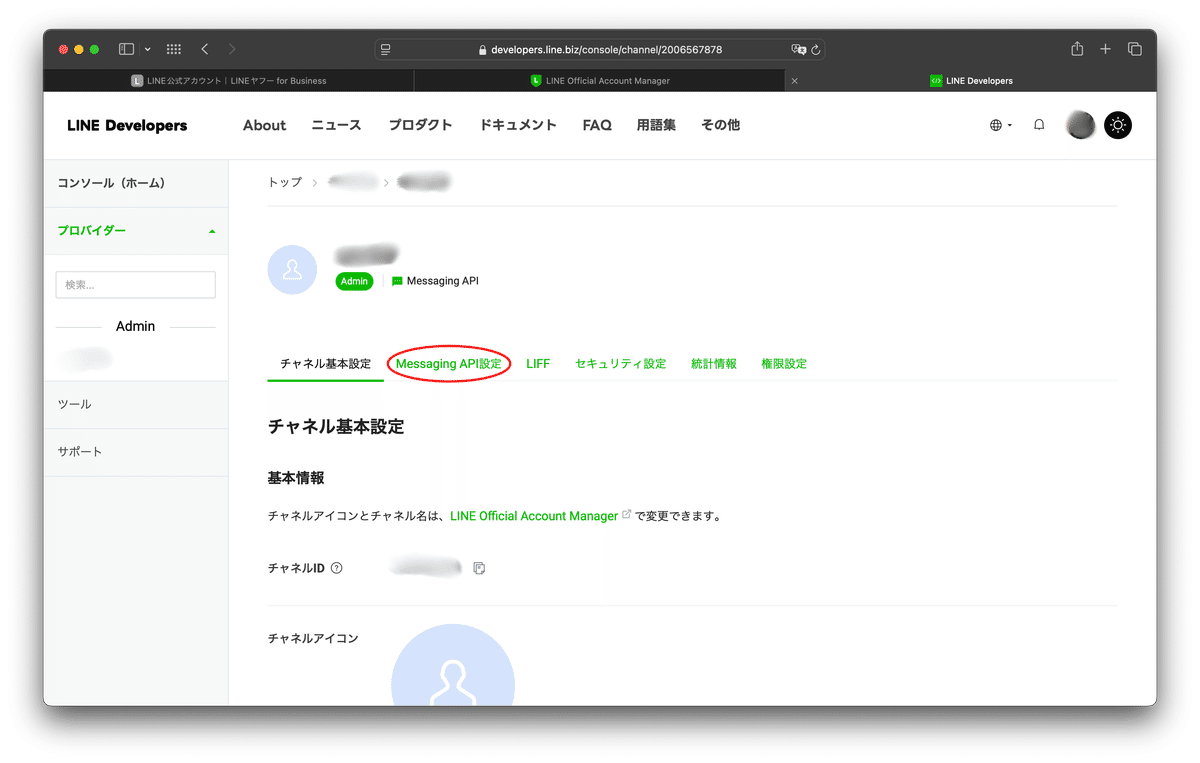The width and height of the screenshot is (1200, 763).
Task: Open the profile avatar menu
Action: click(x=1080, y=124)
